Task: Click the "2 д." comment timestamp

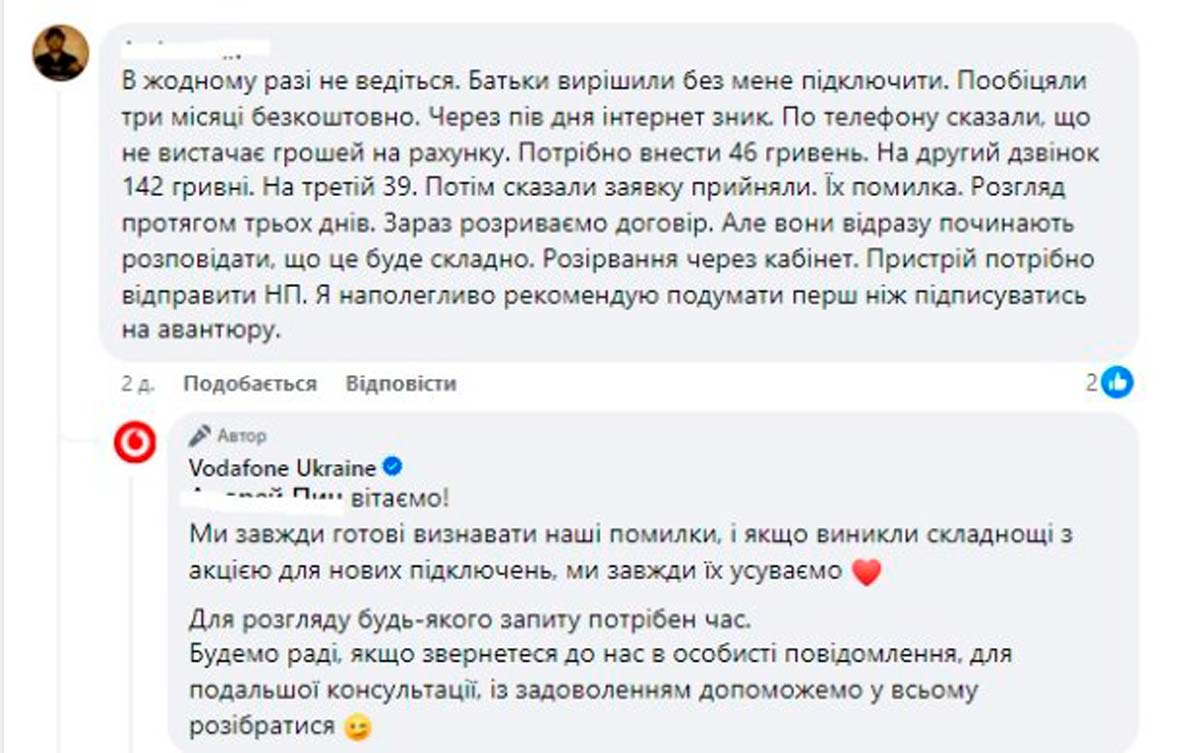Action: click(x=134, y=384)
